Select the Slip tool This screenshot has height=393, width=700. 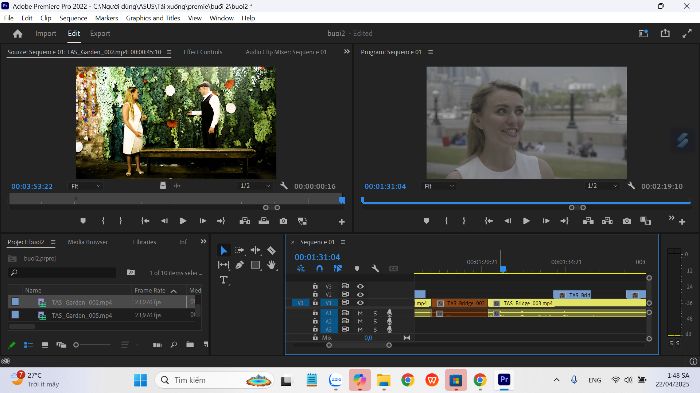click(x=224, y=265)
